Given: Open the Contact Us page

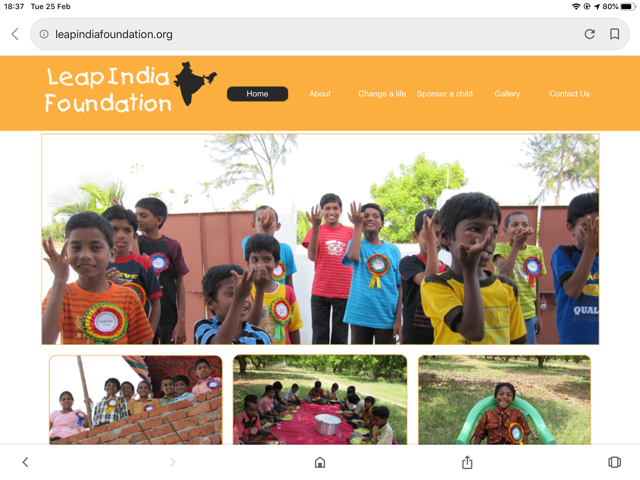Looking at the screenshot, I should (569, 94).
